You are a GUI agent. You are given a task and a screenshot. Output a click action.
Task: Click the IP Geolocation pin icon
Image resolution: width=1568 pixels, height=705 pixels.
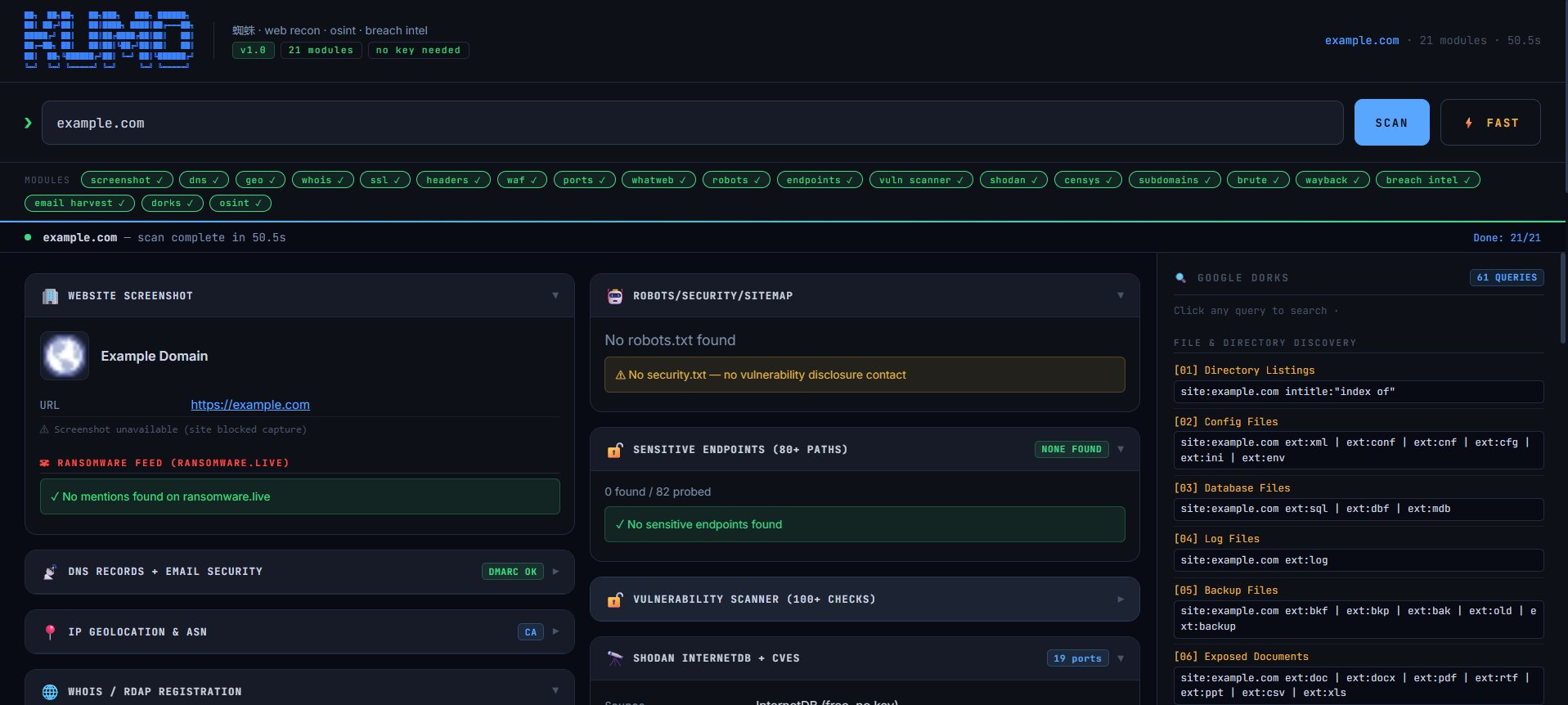[x=50, y=632]
